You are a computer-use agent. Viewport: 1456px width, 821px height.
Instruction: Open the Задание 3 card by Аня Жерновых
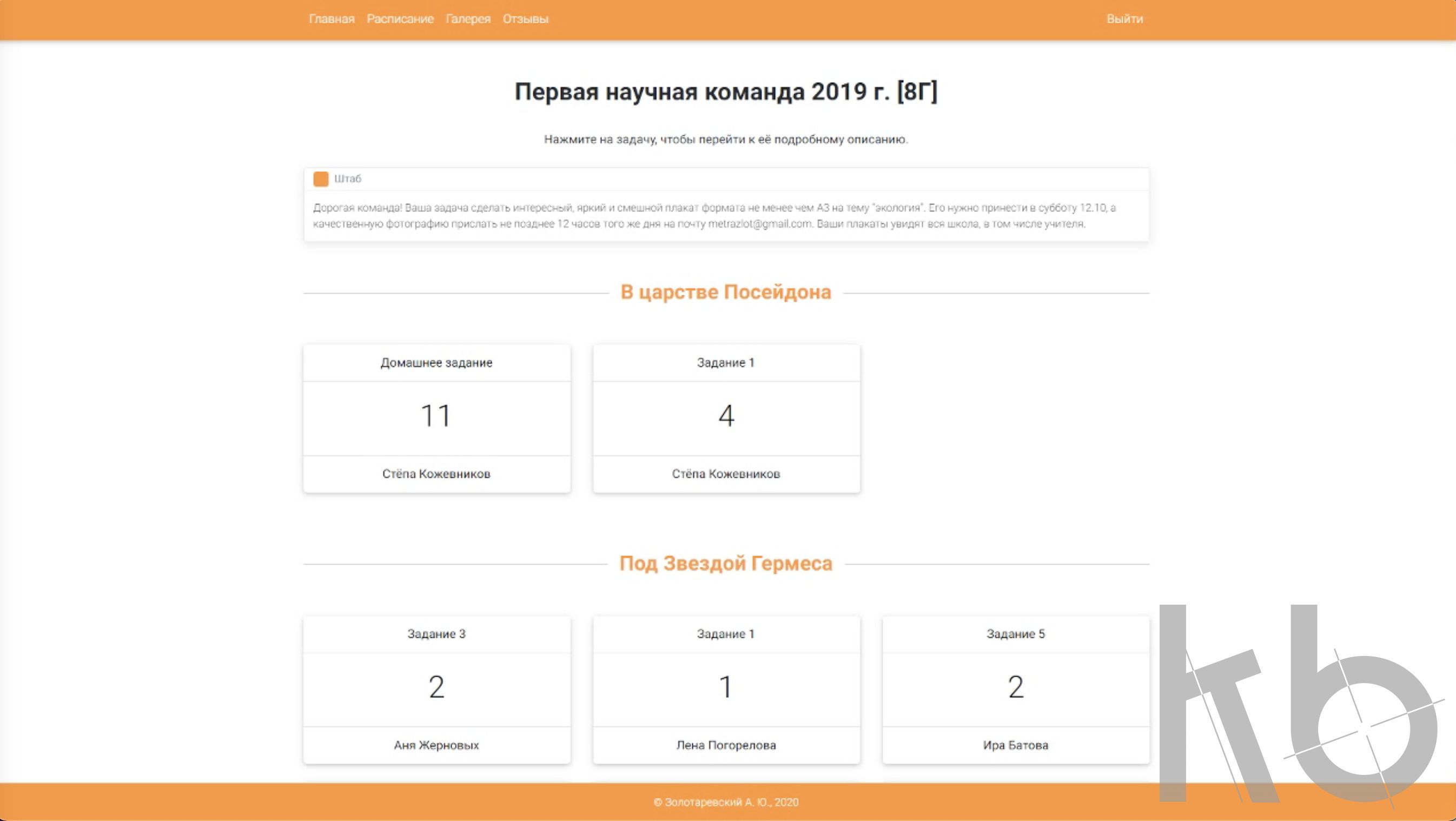pyautogui.click(x=436, y=634)
